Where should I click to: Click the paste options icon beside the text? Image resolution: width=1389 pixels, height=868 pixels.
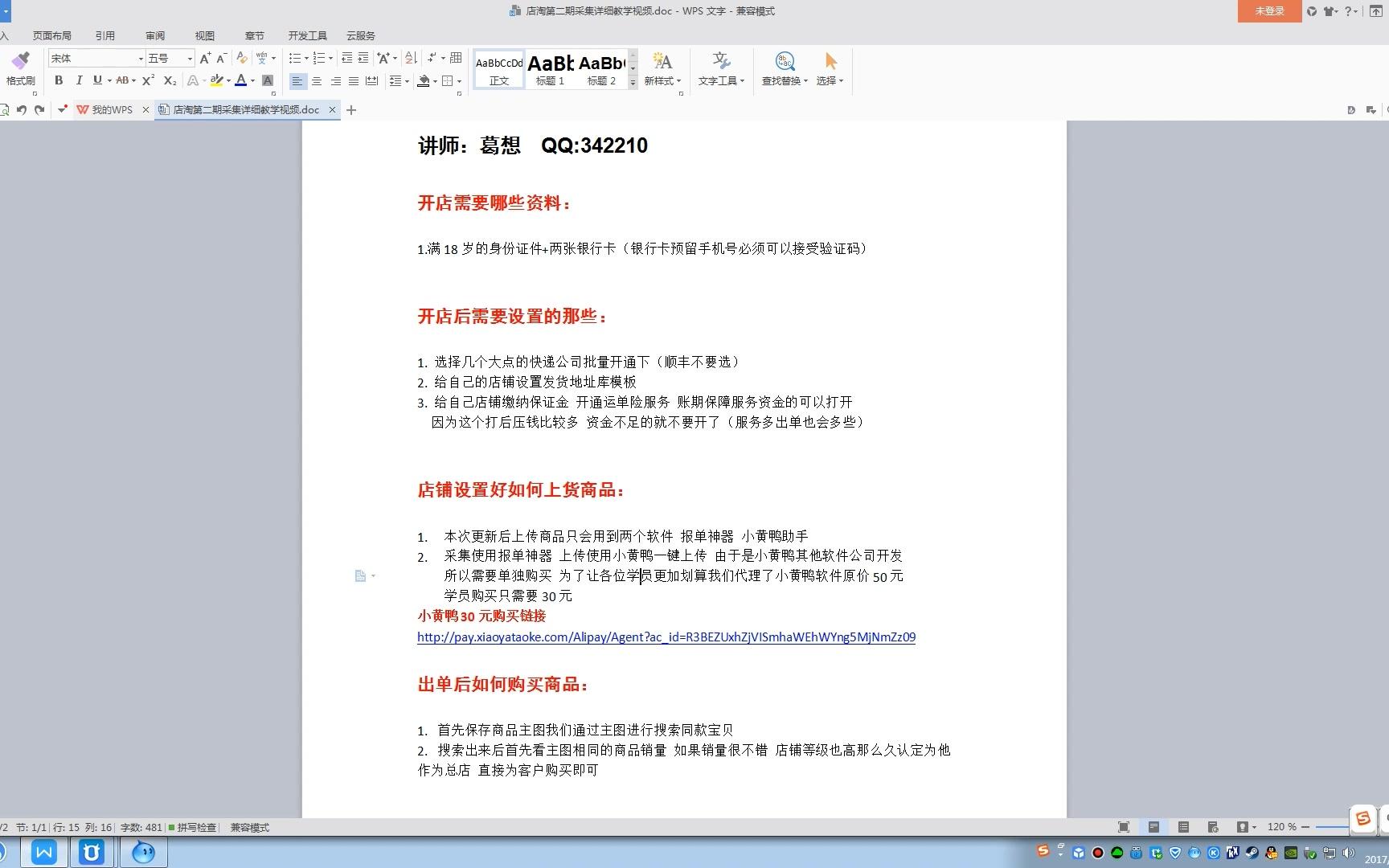pos(361,575)
